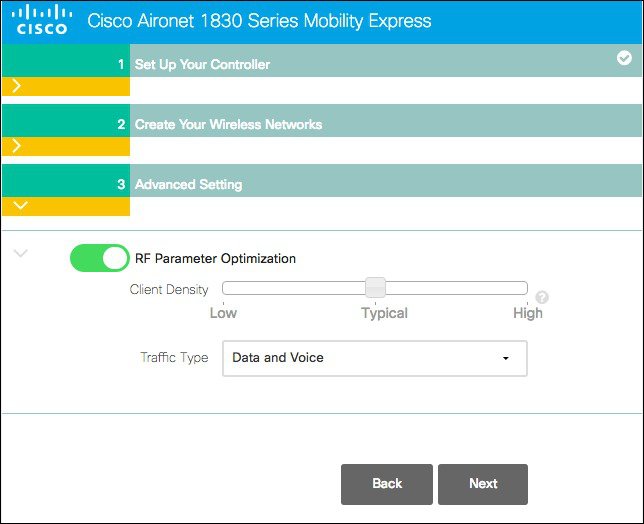Image resolution: width=644 pixels, height=524 pixels.
Task: Expand the Create Your Wireless Networks chevron
Action: 17,147
